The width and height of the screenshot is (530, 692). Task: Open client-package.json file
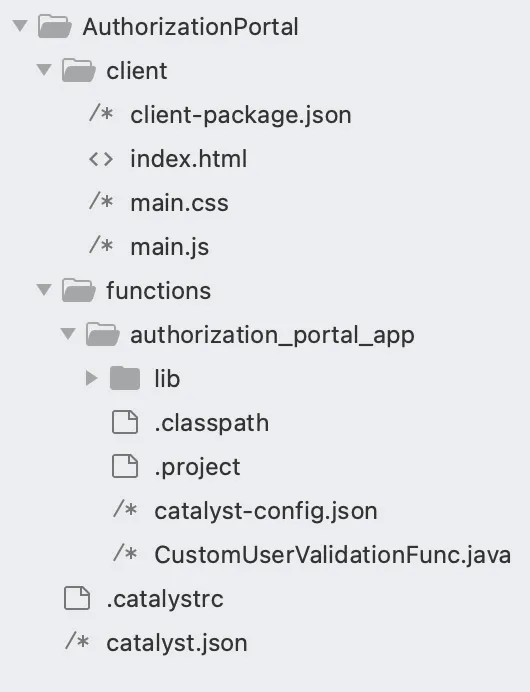click(x=241, y=115)
